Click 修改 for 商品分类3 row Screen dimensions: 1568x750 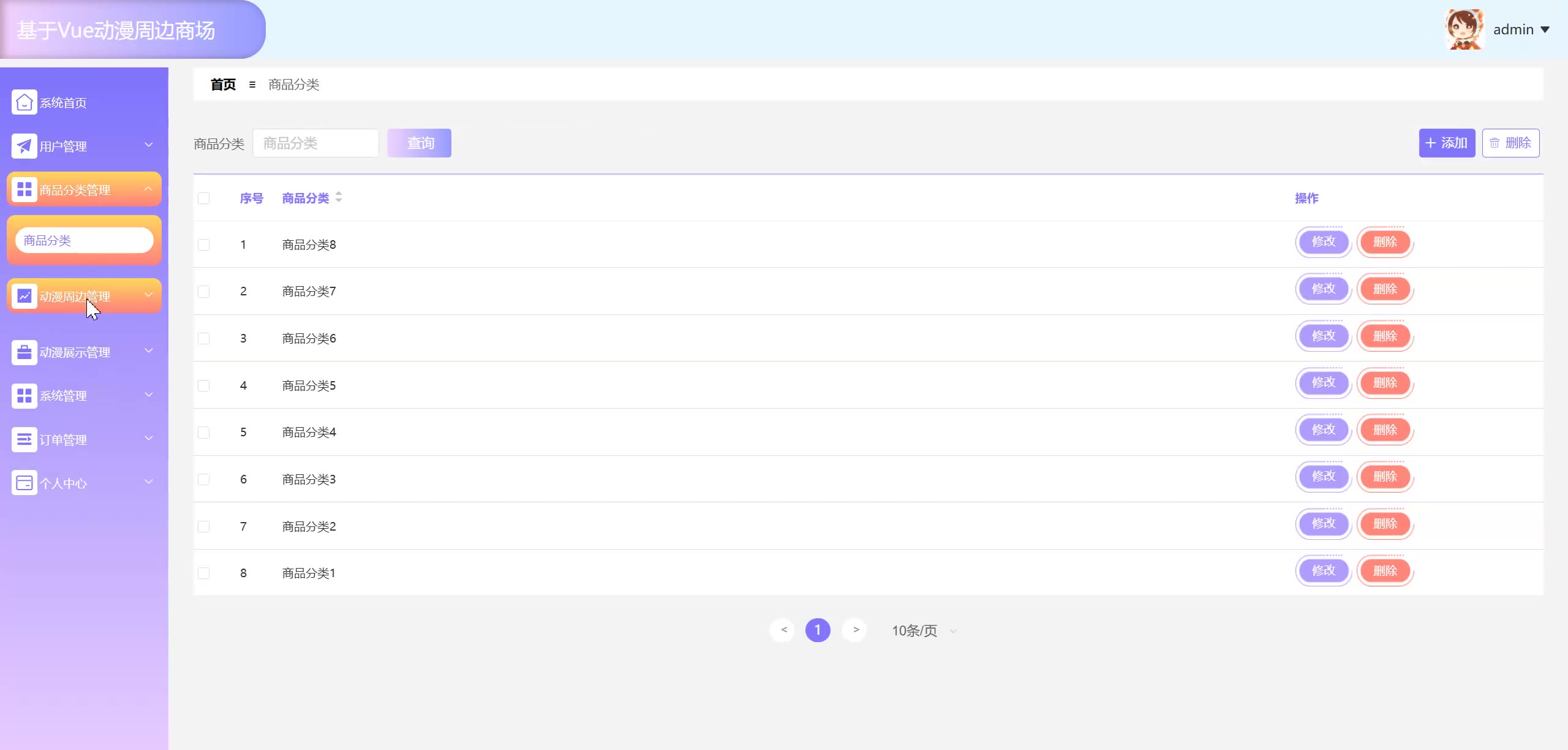pyautogui.click(x=1323, y=476)
